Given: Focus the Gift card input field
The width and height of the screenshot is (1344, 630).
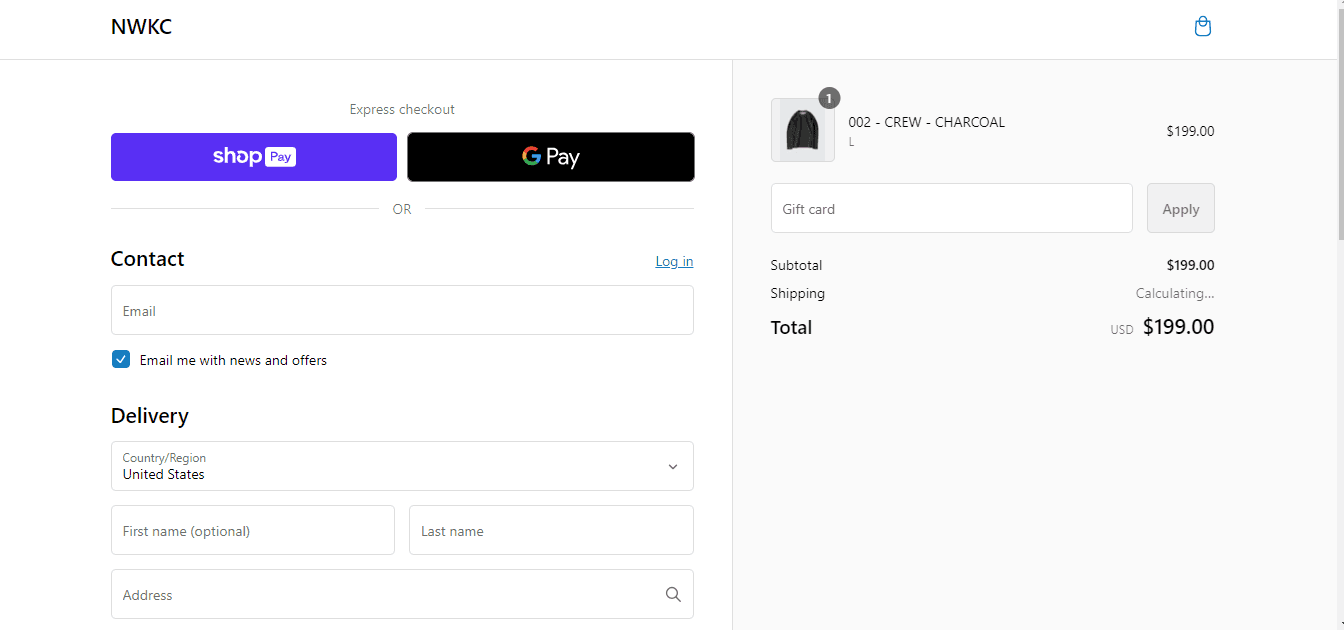Looking at the screenshot, I should [952, 208].
